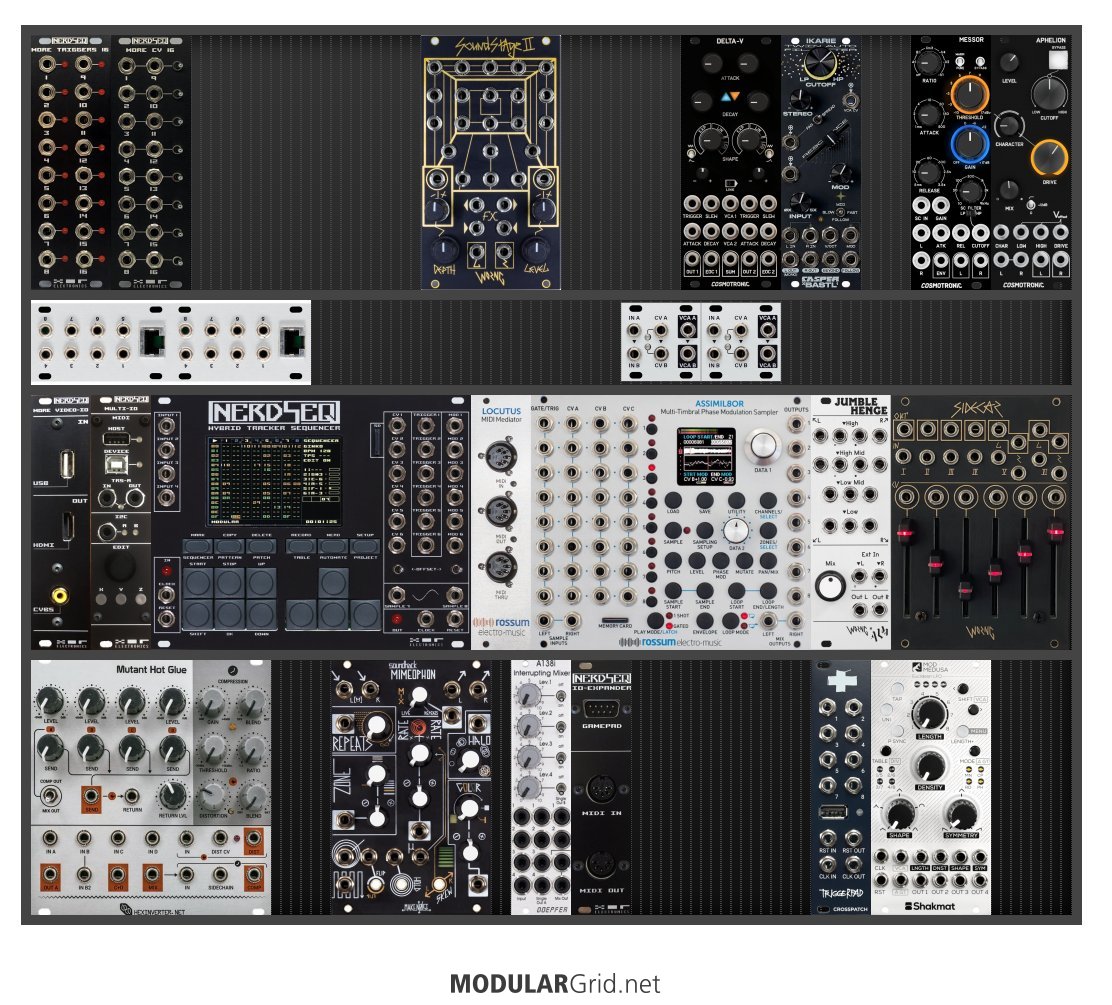
Task: Click the Assimil8or PITCH button
Action: pos(672,560)
